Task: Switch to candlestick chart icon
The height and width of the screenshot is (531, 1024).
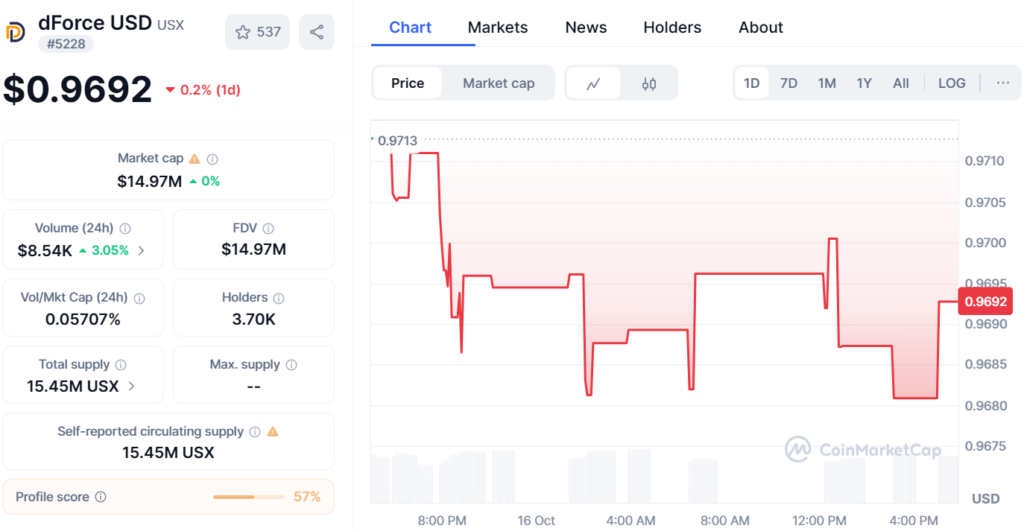Action: pos(649,83)
